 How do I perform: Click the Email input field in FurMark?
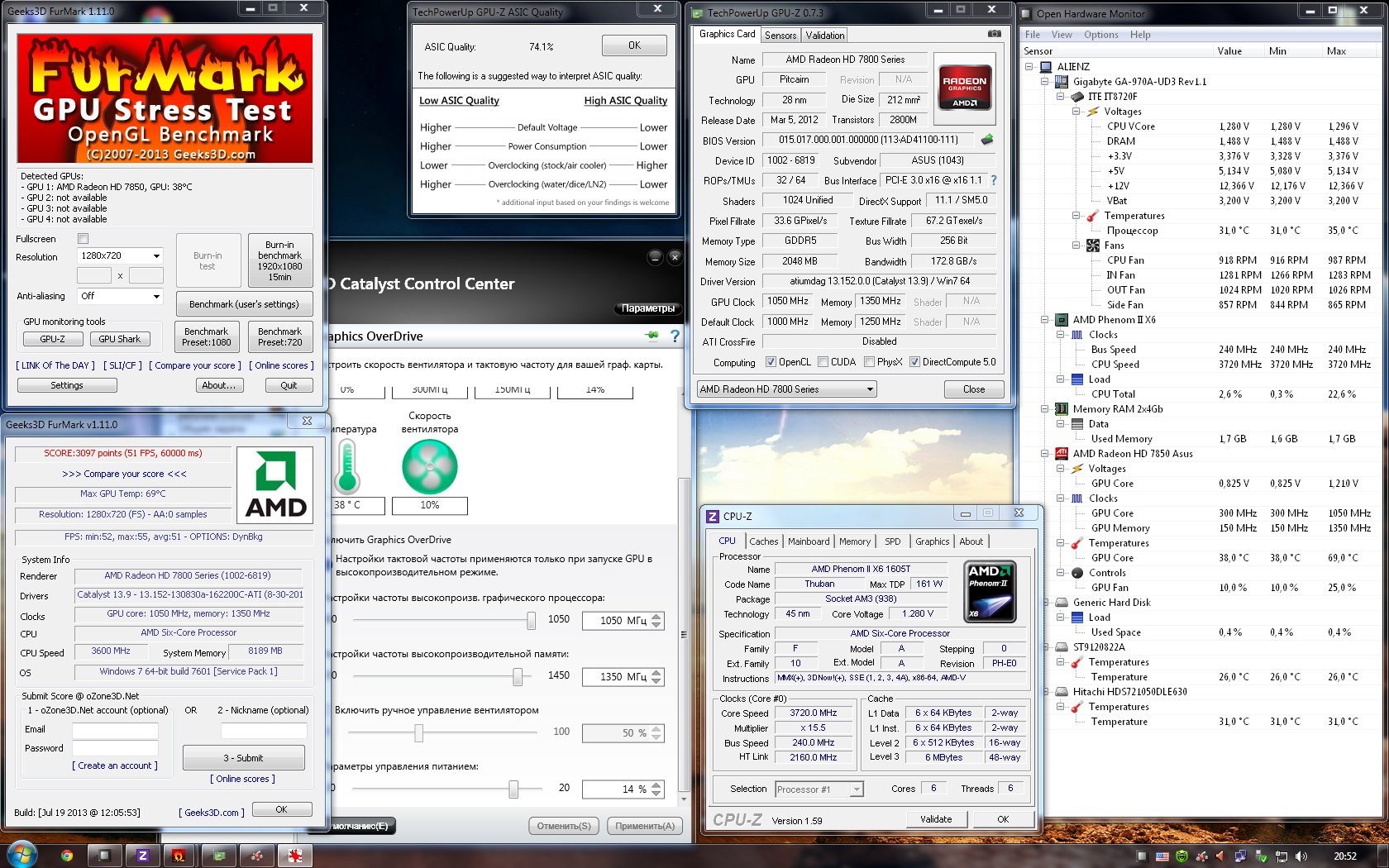pyautogui.click(x=115, y=730)
